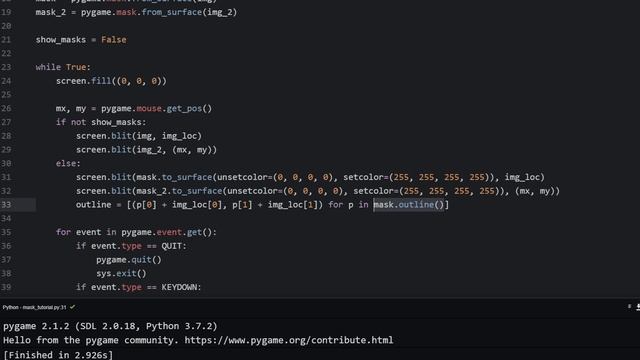Click line number 23 in gutter
The image size is (640, 360).
click(6, 67)
